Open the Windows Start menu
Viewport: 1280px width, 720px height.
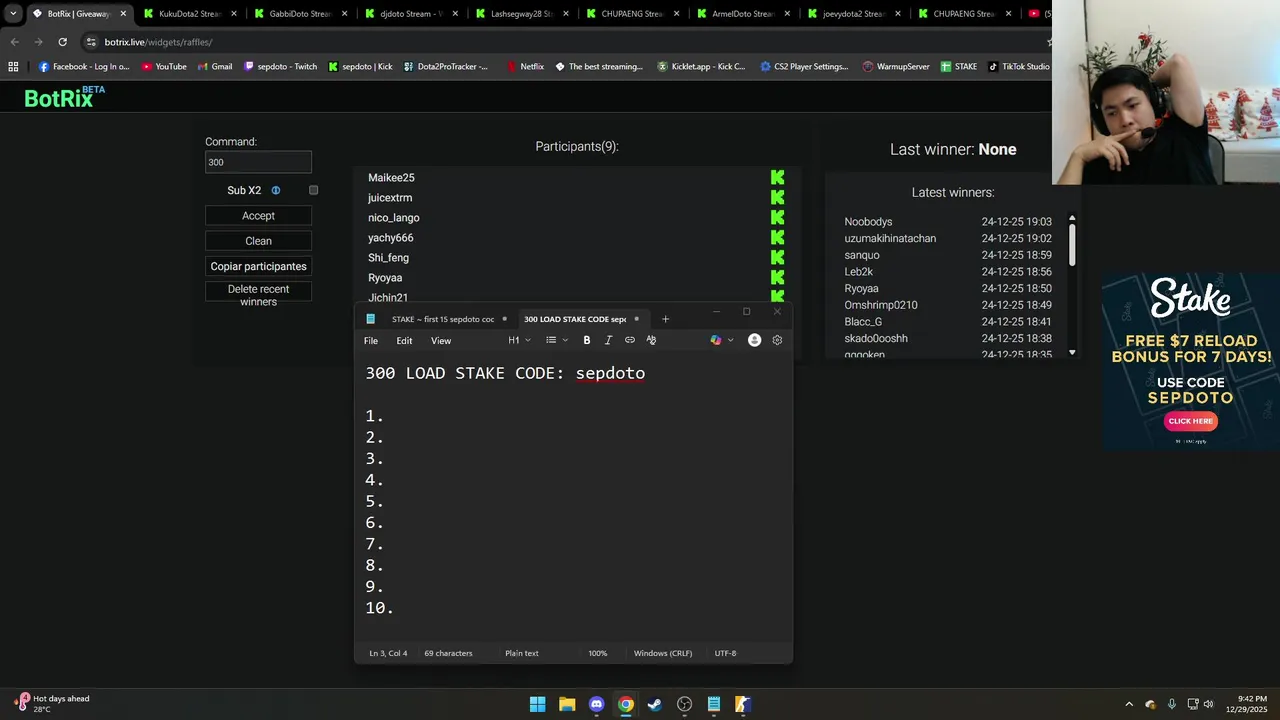[x=538, y=704]
